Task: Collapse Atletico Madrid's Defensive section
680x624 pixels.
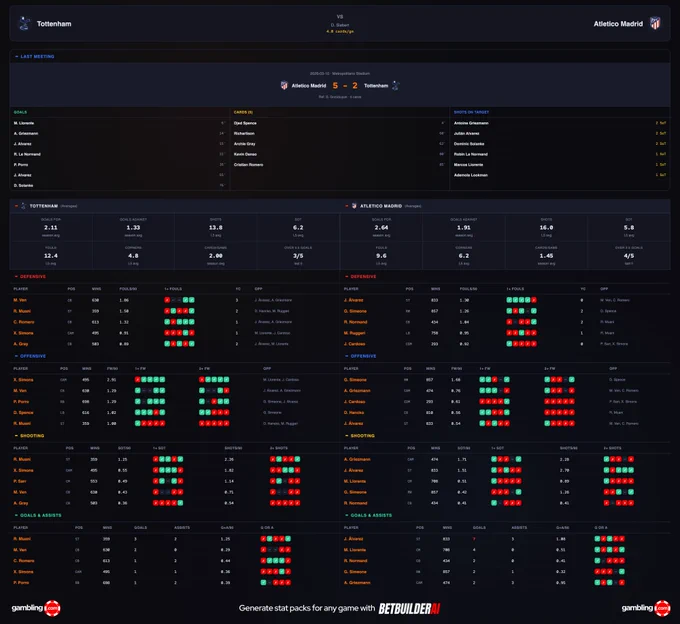Action: (347, 276)
